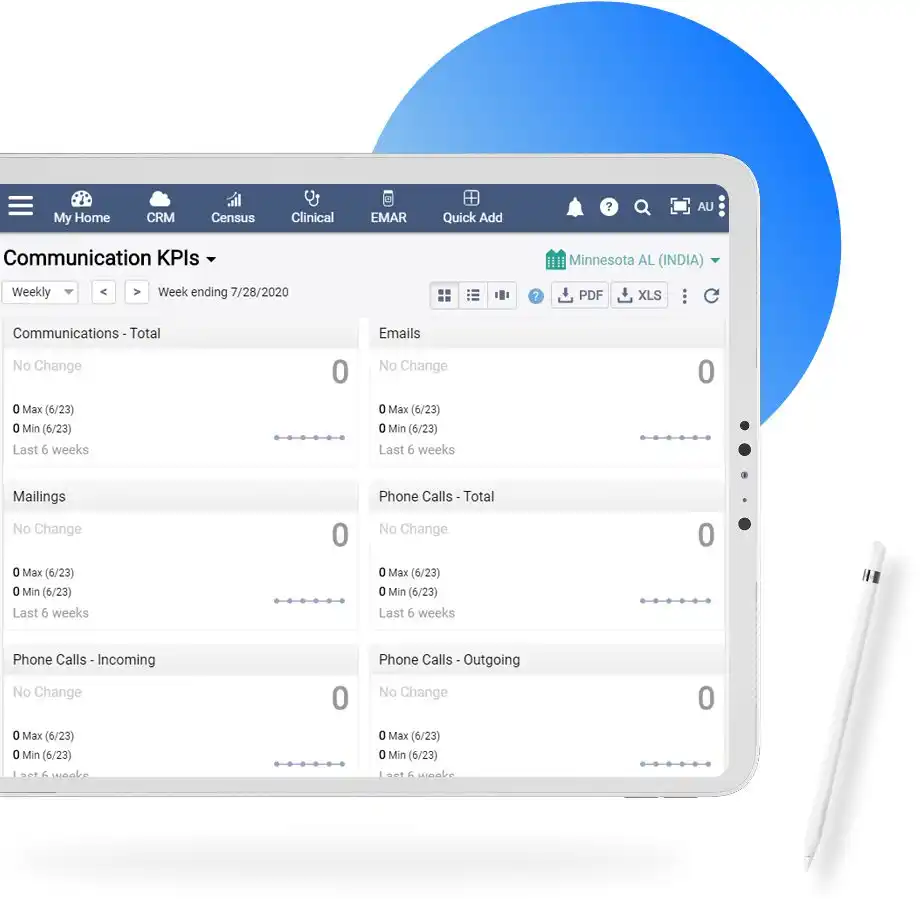Screen dimensions: 920x899
Task: Click the blue help icon beside PDF
Action: 535,296
